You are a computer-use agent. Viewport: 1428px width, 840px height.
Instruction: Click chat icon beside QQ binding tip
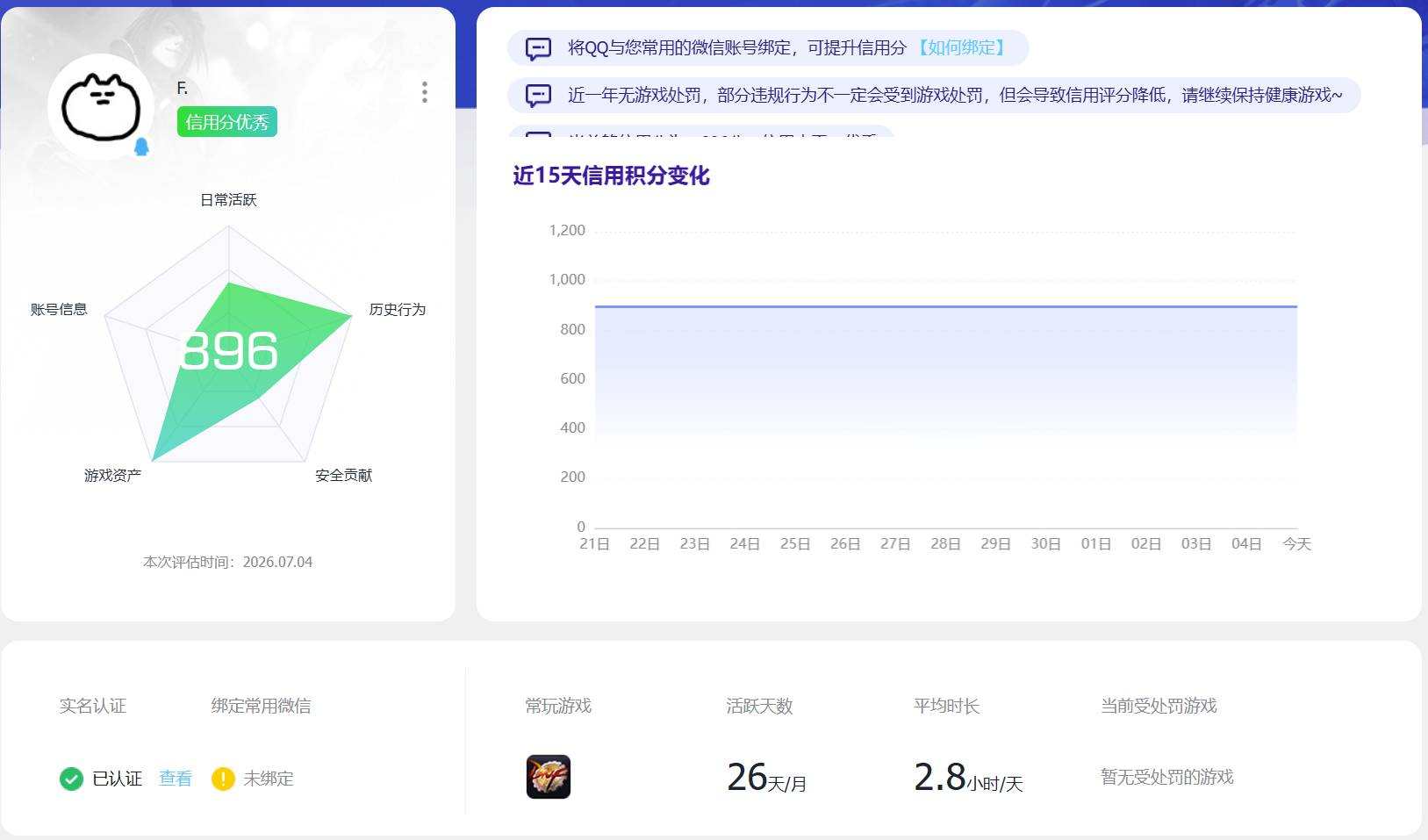[538, 48]
